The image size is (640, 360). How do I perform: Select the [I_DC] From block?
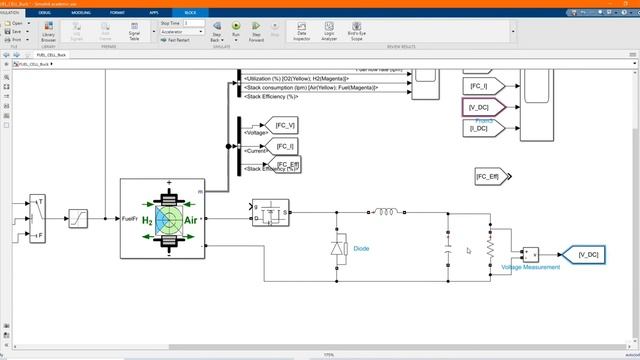pos(484,128)
